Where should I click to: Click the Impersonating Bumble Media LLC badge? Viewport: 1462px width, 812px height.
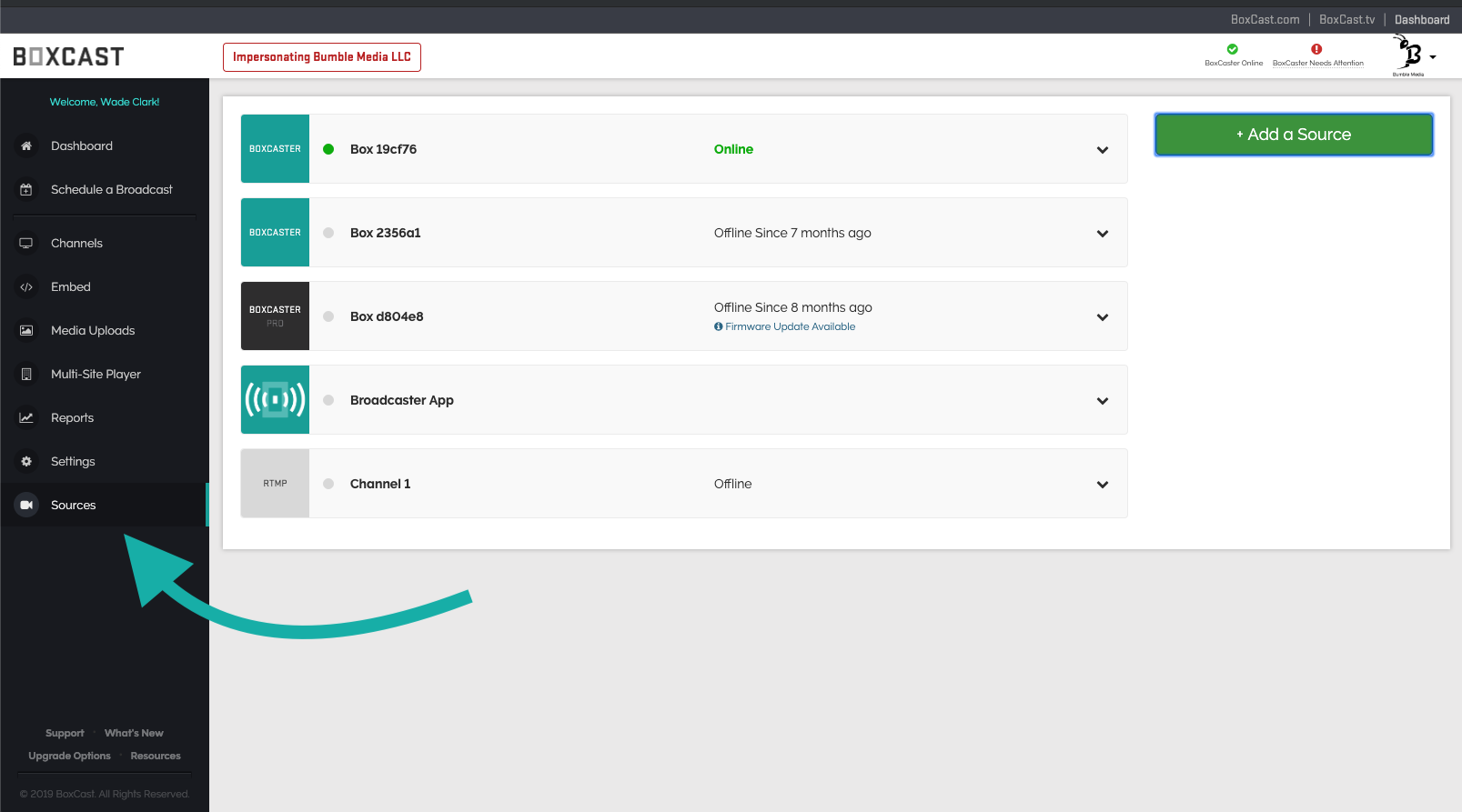(322, 57)
